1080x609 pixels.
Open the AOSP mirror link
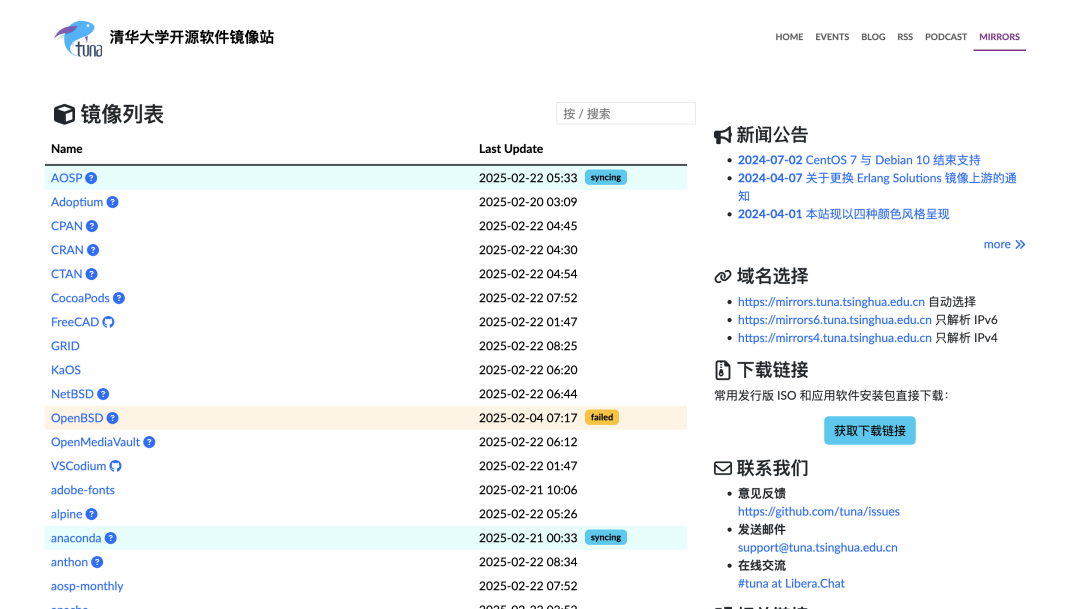66,178
